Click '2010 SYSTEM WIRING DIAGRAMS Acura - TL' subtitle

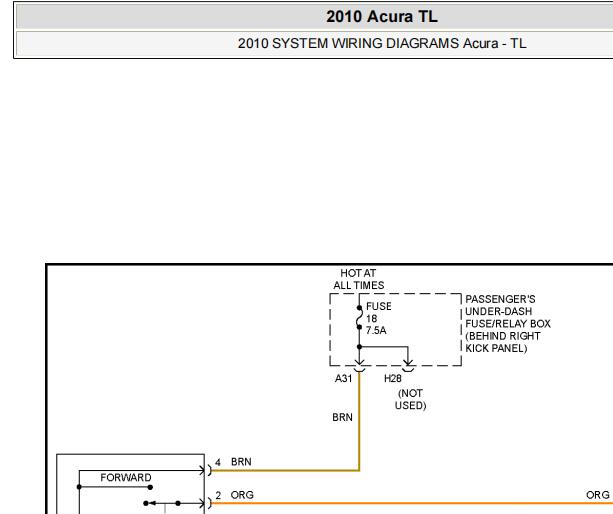coord(382,43)
